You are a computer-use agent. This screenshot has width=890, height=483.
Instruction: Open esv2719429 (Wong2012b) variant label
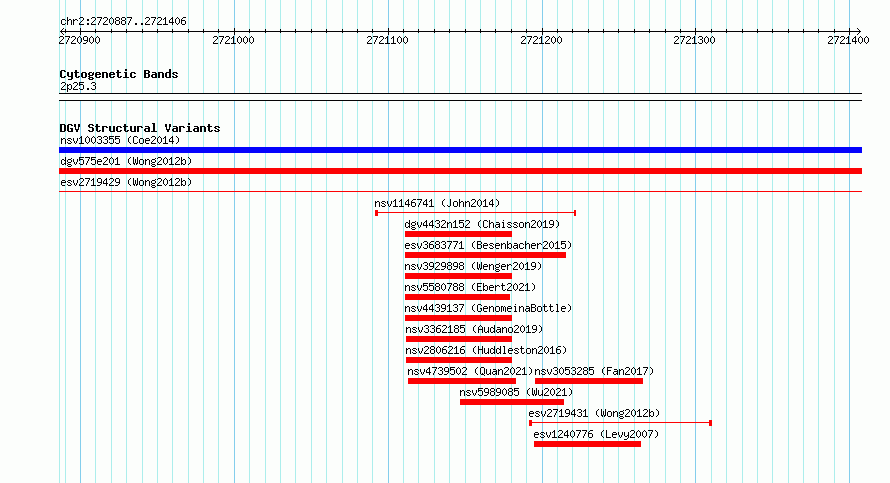[126, 182]
